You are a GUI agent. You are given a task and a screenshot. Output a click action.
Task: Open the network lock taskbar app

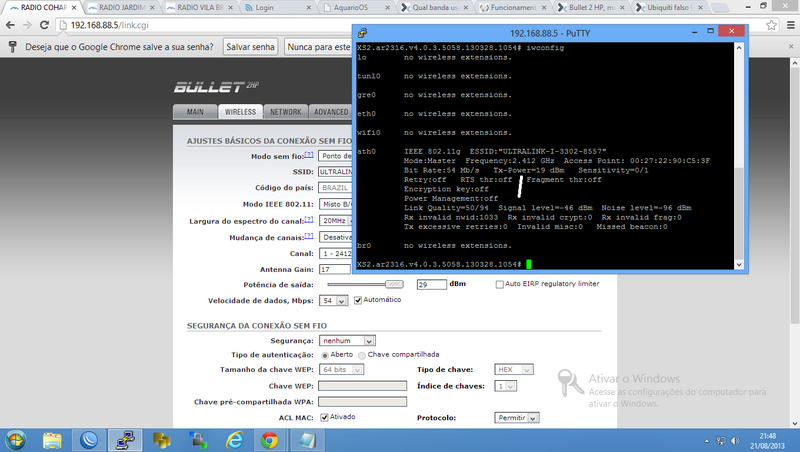198,440
